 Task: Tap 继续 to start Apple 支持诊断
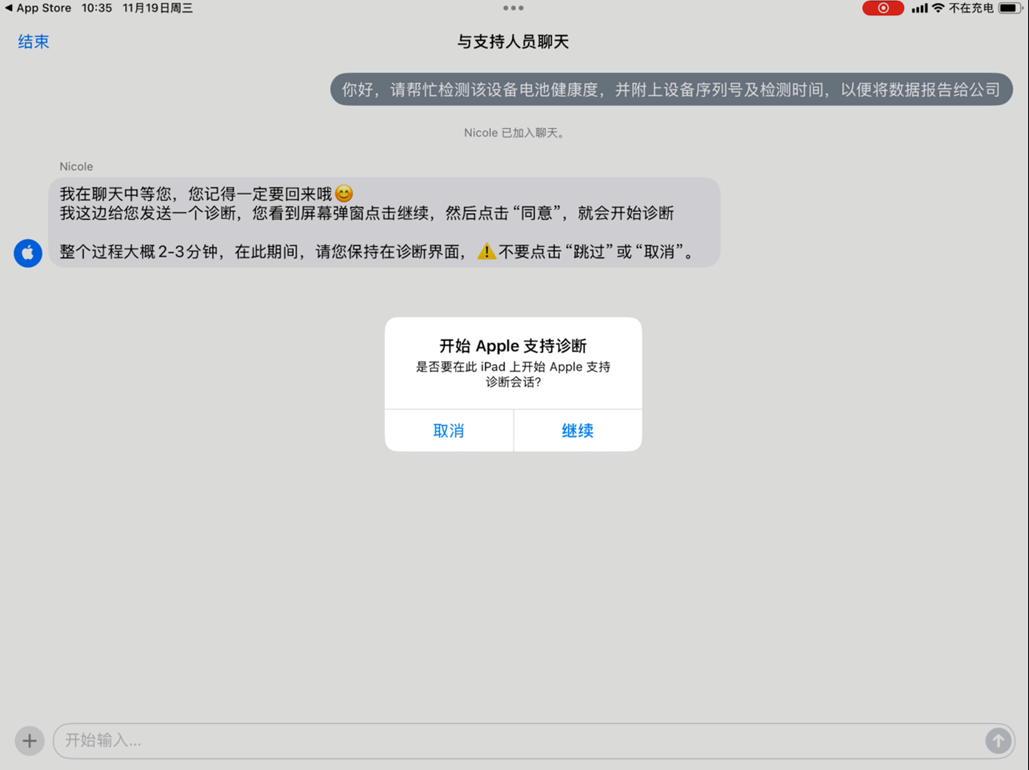[577, 431]
